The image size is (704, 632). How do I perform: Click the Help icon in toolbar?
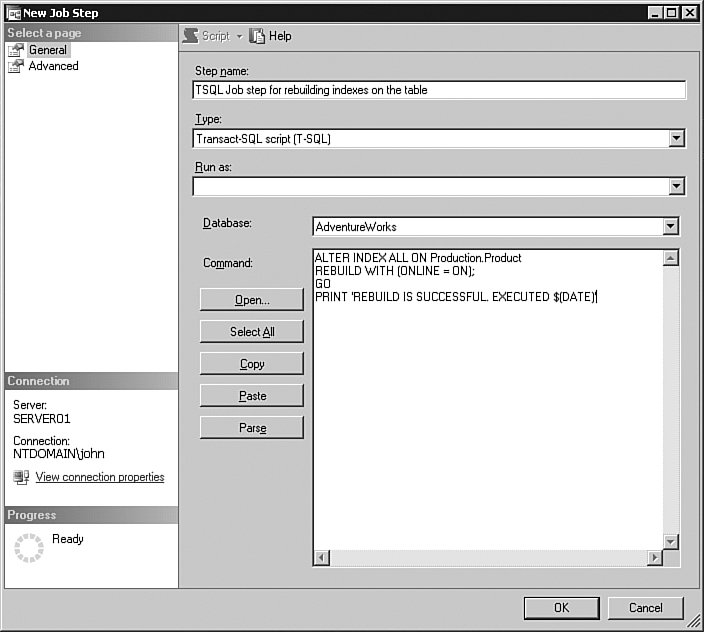pos(258,36)
